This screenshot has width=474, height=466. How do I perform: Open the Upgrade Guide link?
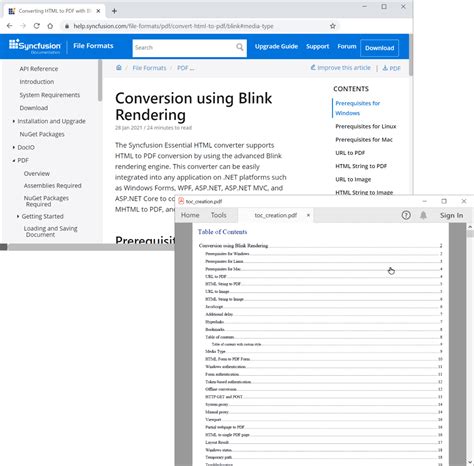[x=276, y=47]
